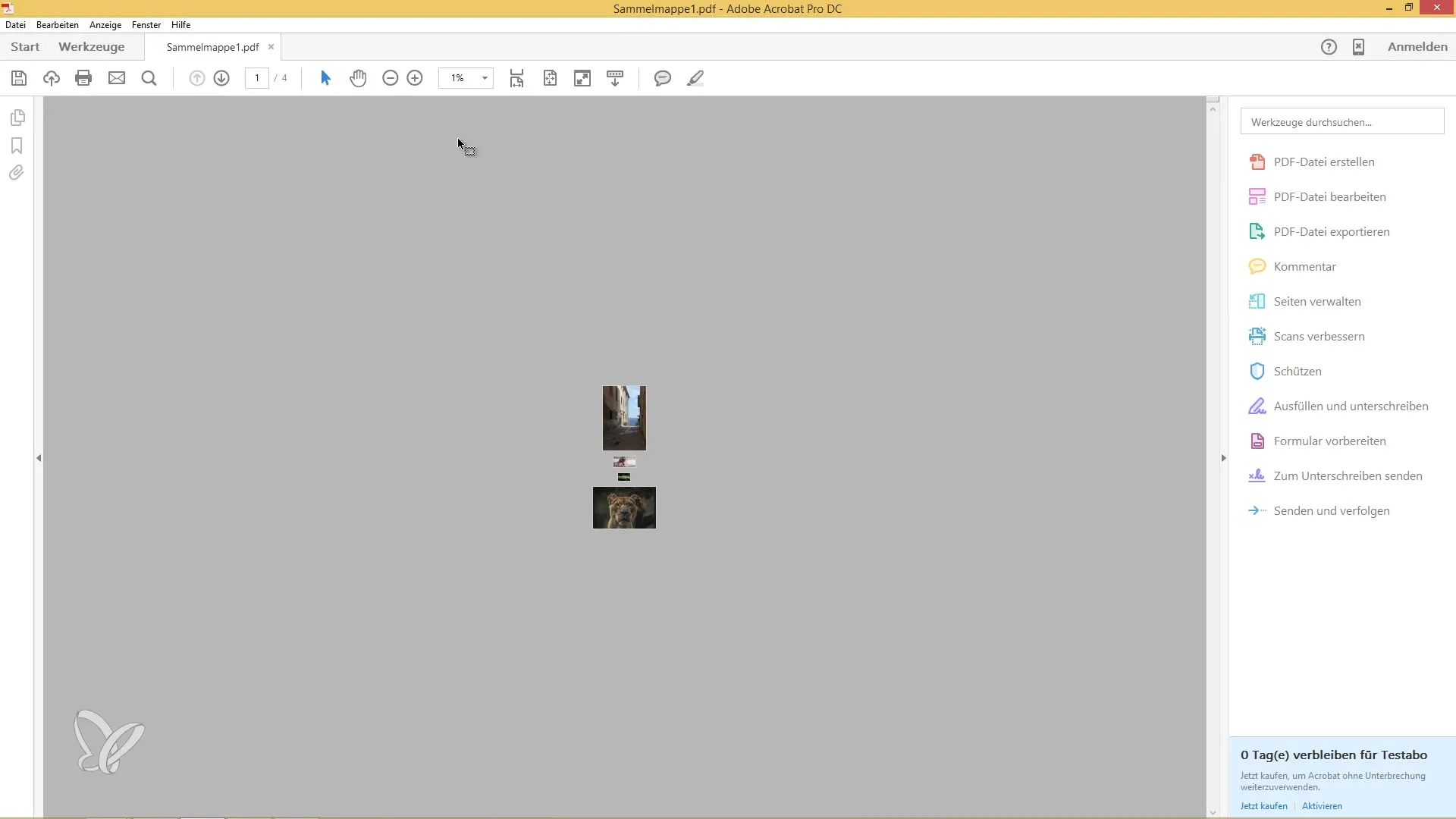This screenshot has width=1456, height=819.
Task: Close the Sammelmappe1.pdf tab
Action: 271,47
